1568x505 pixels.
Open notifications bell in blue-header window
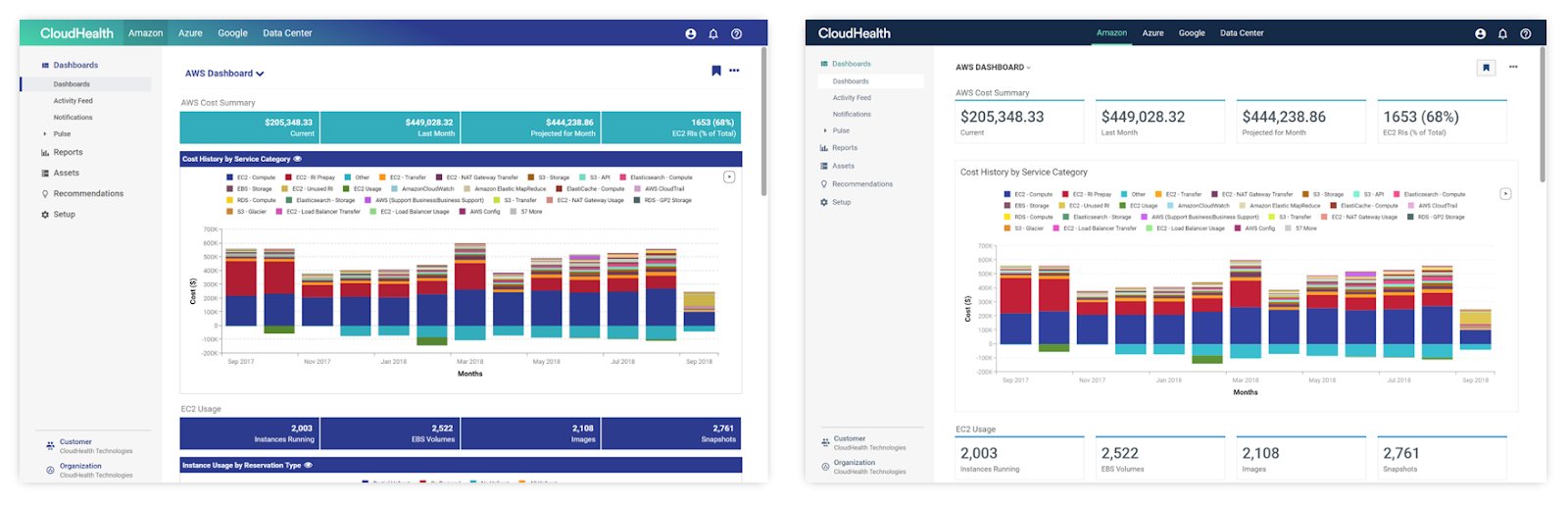713,33
